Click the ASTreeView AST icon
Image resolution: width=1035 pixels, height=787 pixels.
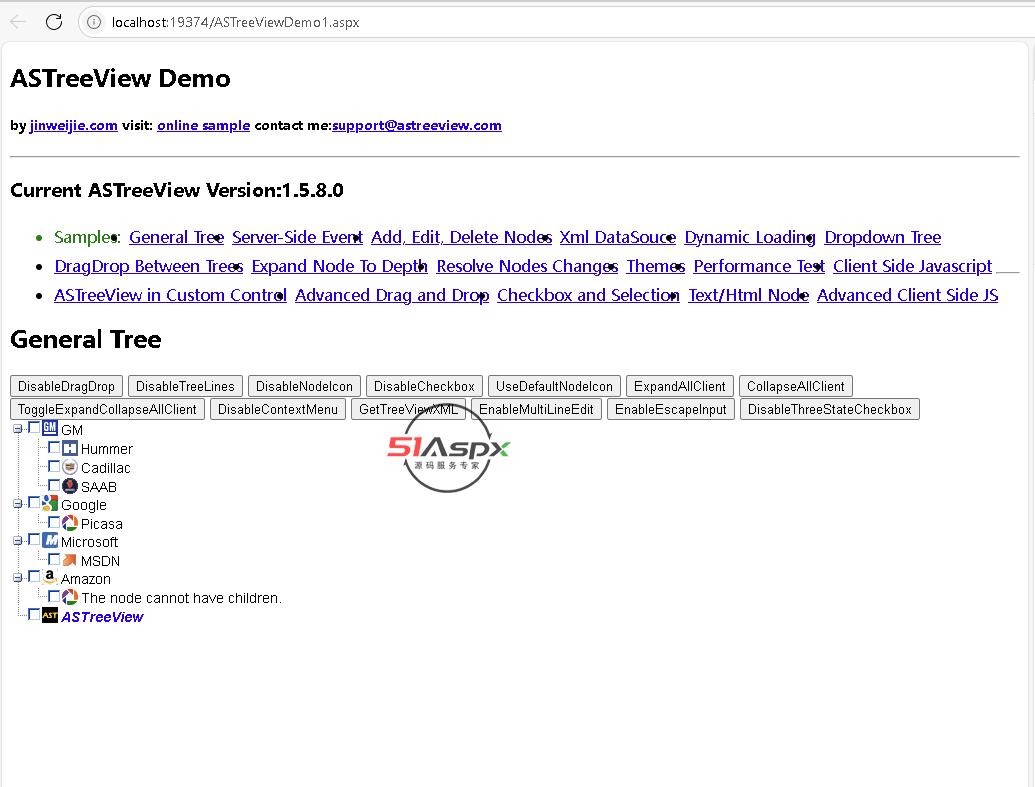click(x=50, y=615)
